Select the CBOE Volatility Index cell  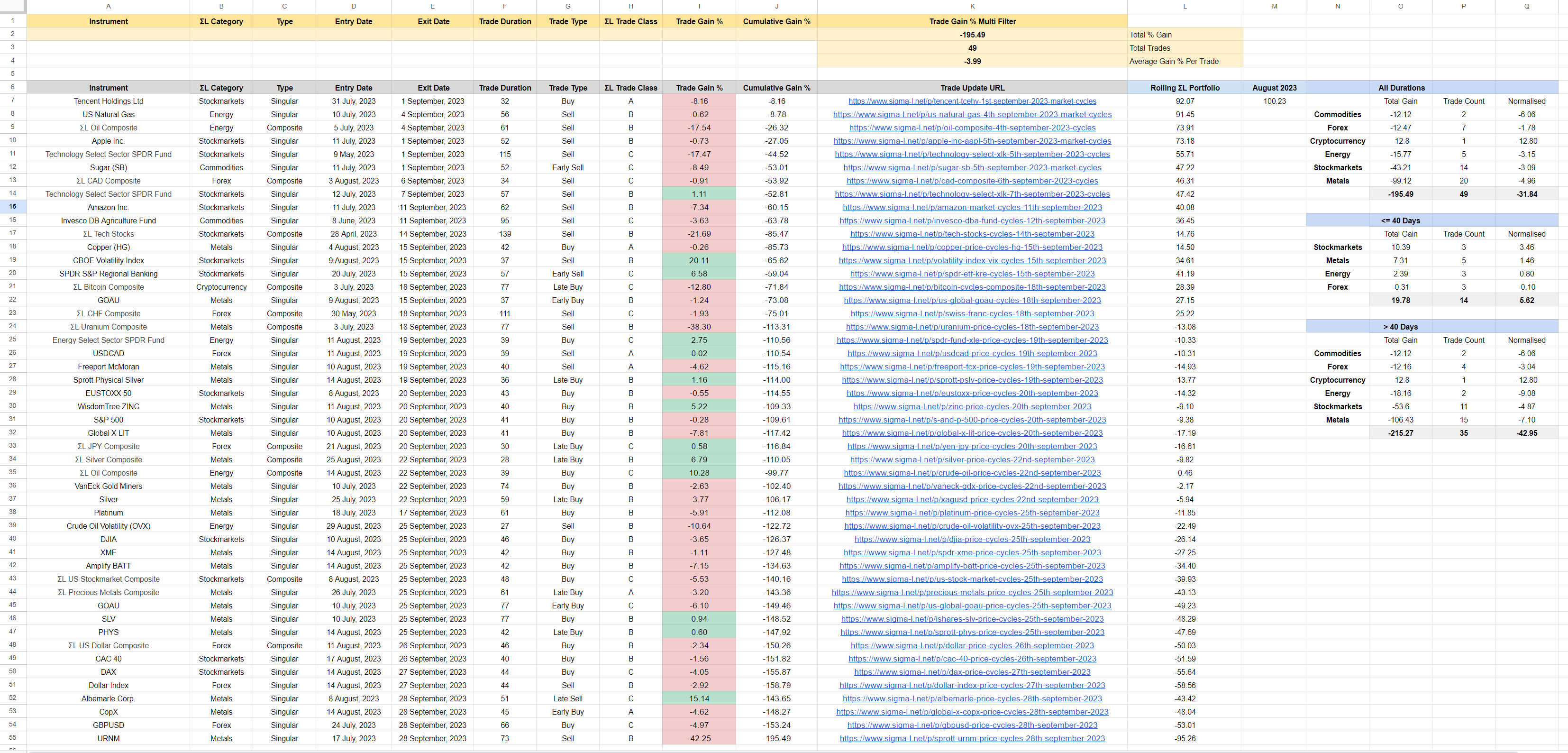click(x=109, y=260)
